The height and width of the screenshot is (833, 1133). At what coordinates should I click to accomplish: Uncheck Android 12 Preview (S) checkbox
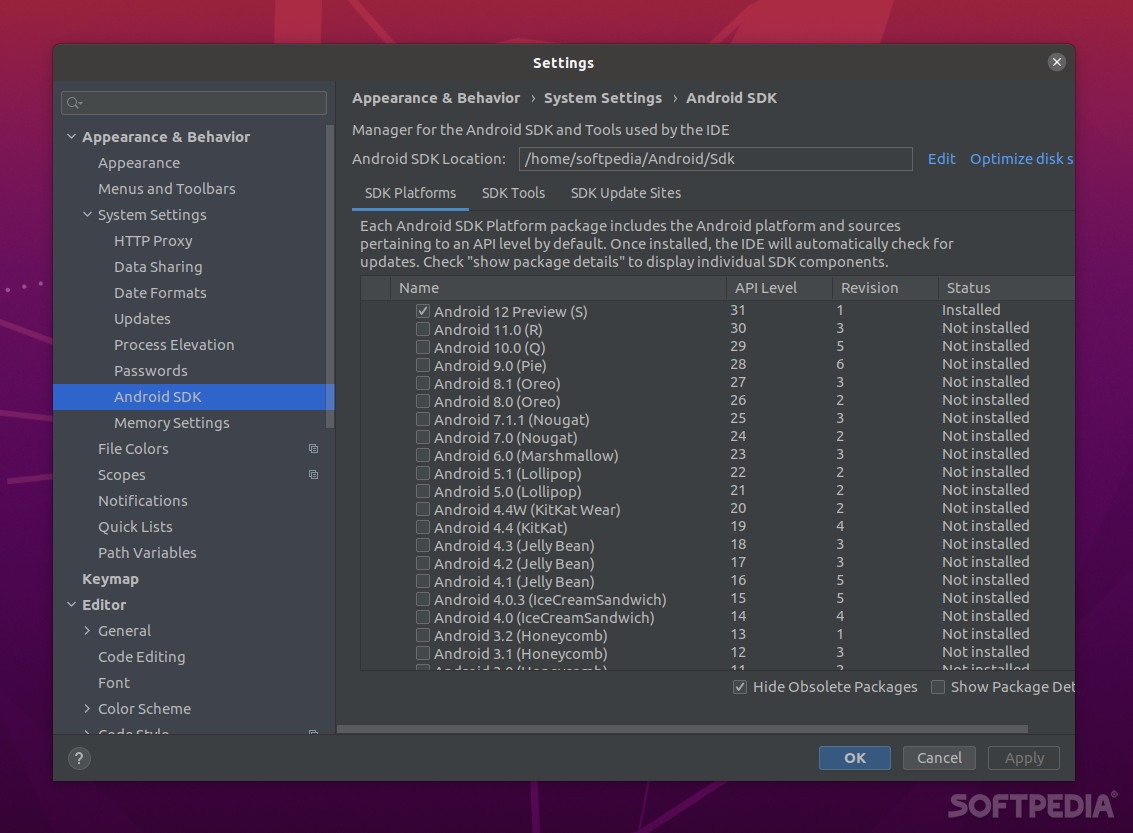(x=423, y=311)
